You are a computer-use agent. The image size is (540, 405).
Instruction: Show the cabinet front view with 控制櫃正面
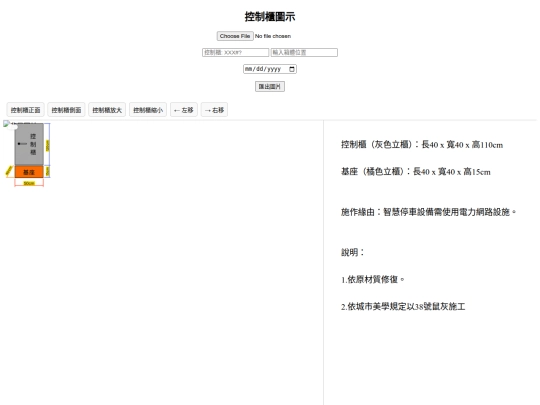[x=25, y=110]
